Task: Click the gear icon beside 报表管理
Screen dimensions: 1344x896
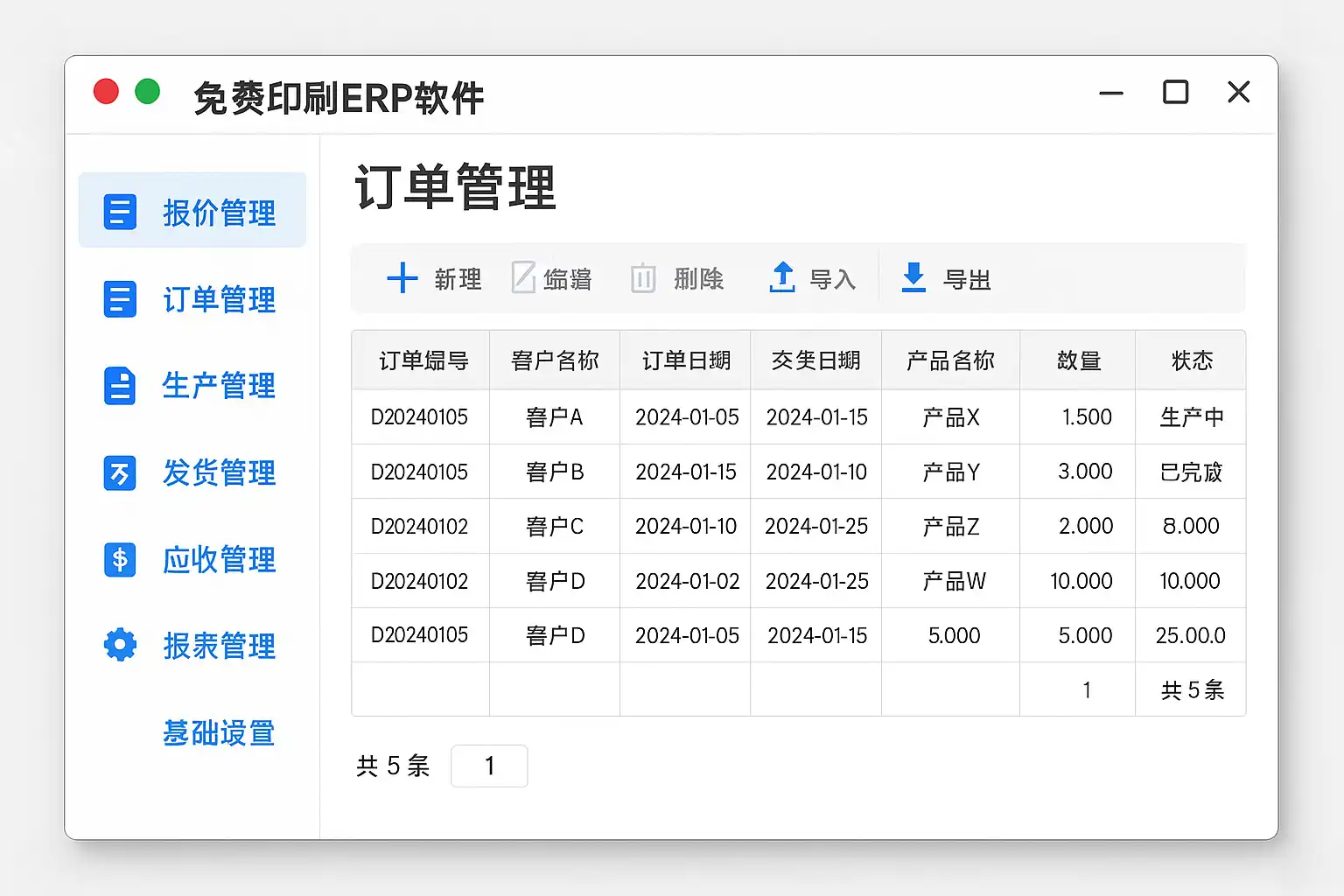Action: 120,645
